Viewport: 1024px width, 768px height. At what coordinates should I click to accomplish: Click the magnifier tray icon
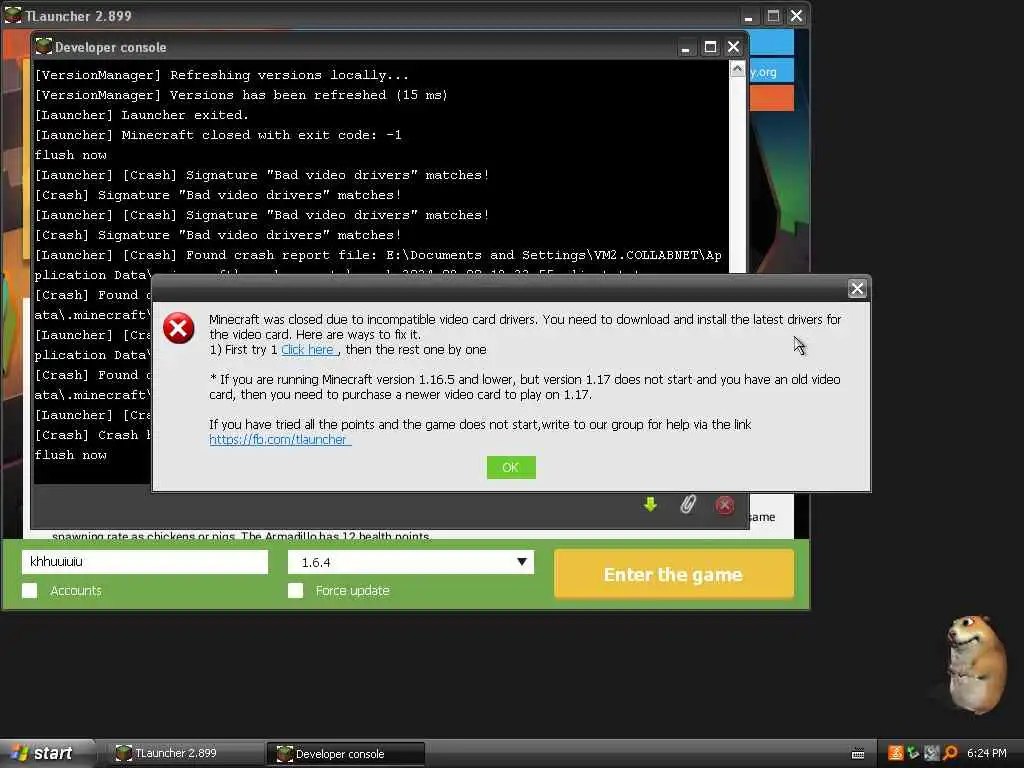point(950,753)
